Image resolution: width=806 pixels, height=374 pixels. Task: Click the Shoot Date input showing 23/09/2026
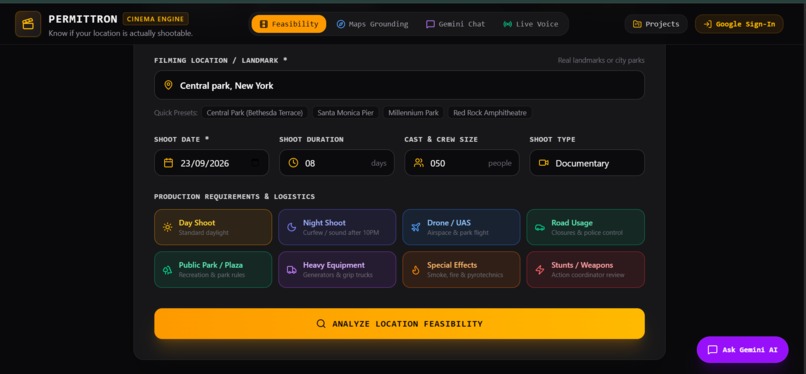click(211, 163)
